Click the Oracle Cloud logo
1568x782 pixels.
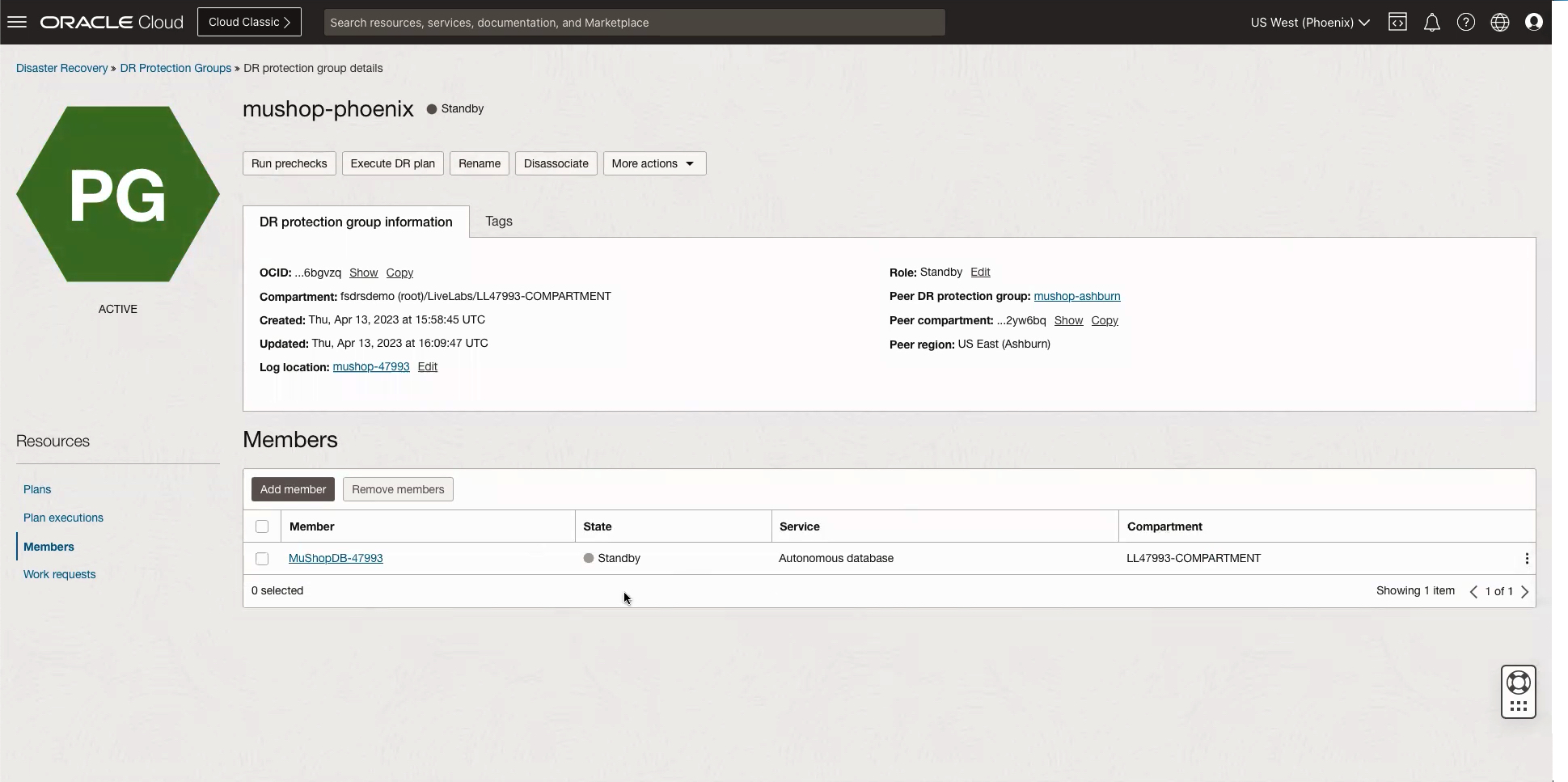point(110,22)
